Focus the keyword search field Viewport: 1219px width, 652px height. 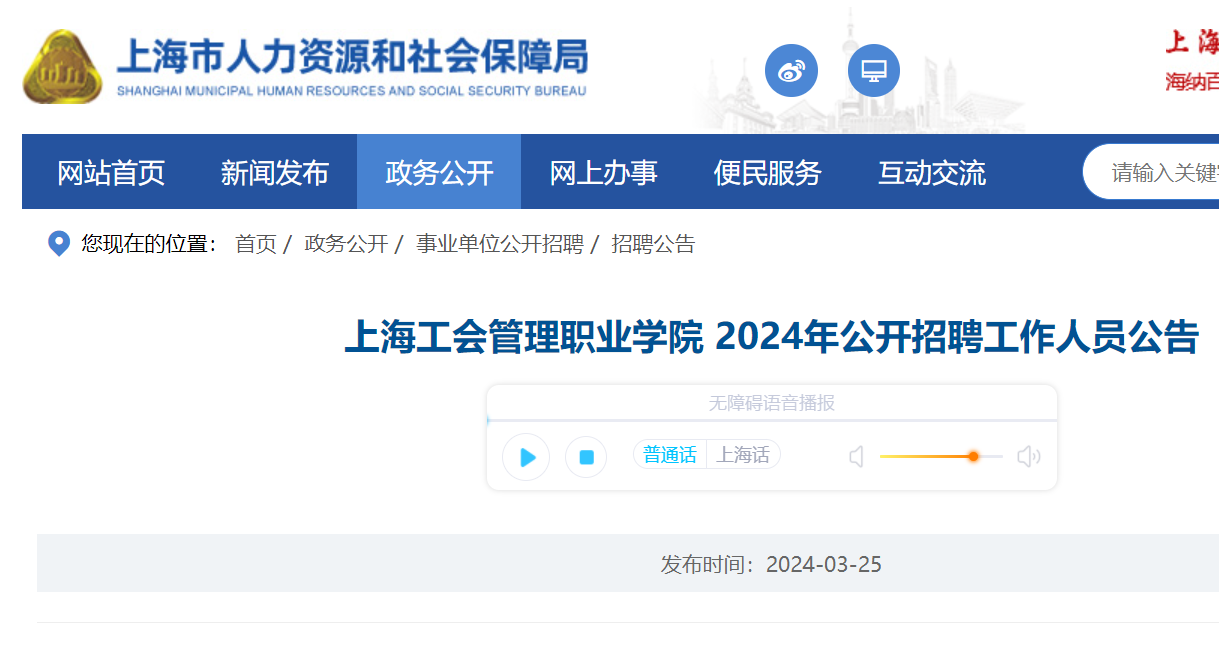click(x=1151, y=172)
